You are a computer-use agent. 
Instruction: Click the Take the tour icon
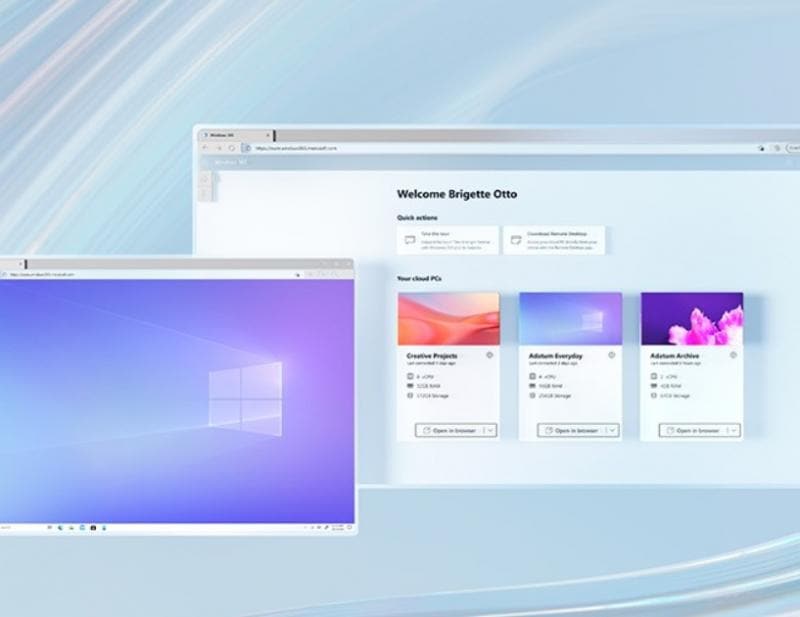410,240
